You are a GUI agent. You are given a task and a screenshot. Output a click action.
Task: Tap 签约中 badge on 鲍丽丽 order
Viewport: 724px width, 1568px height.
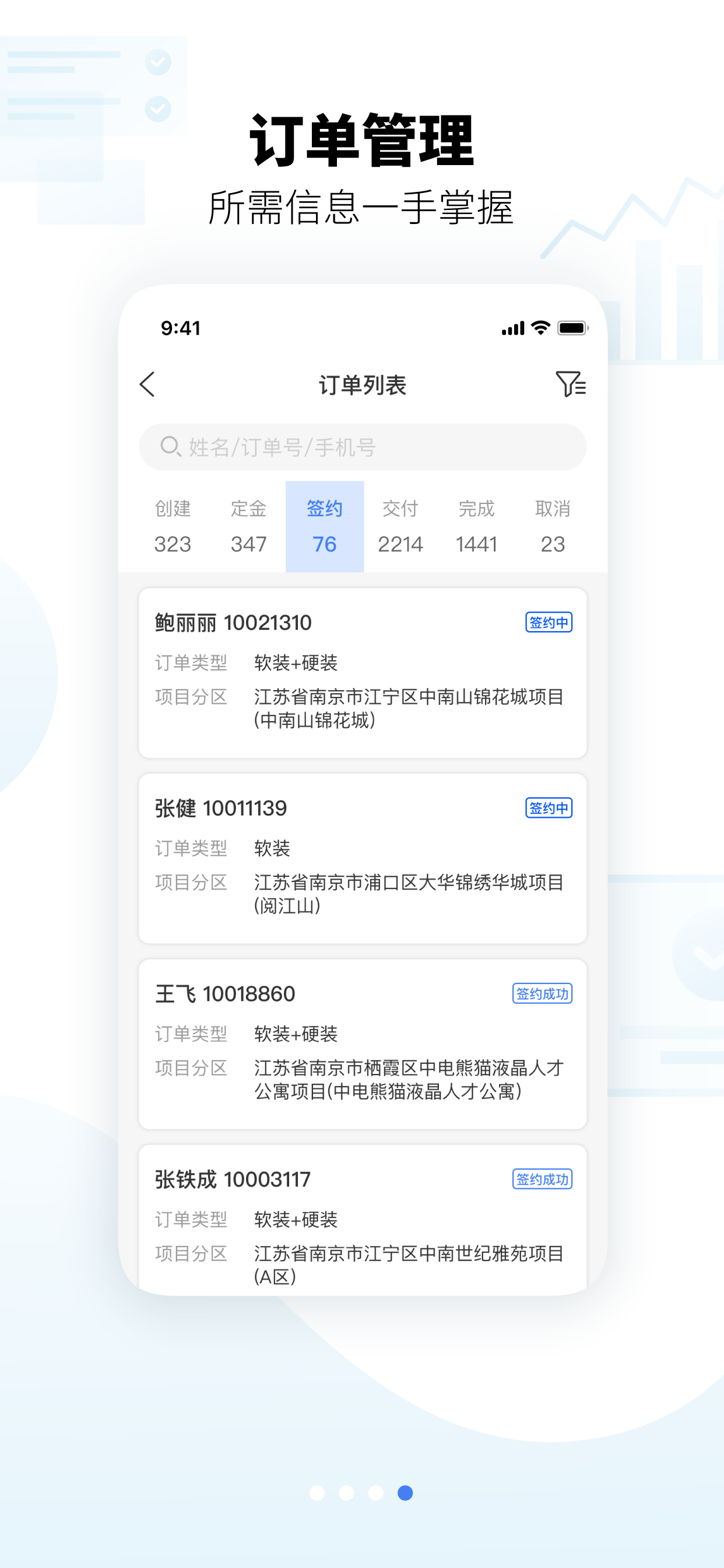pyautogui.click(x=549, y=622)
